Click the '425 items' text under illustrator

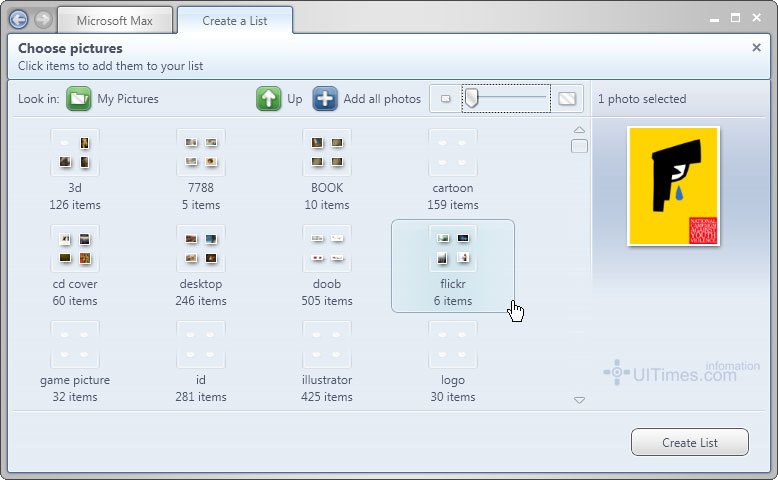point(327,397)
